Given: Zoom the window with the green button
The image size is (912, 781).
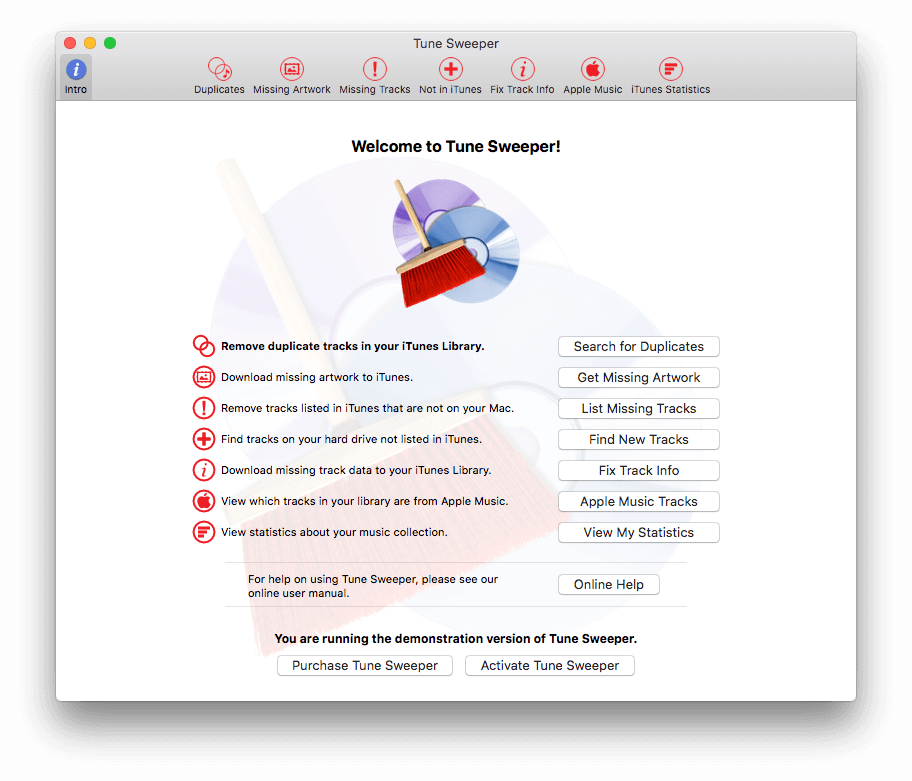Looking at the screenshot, I should click(110, 43).
